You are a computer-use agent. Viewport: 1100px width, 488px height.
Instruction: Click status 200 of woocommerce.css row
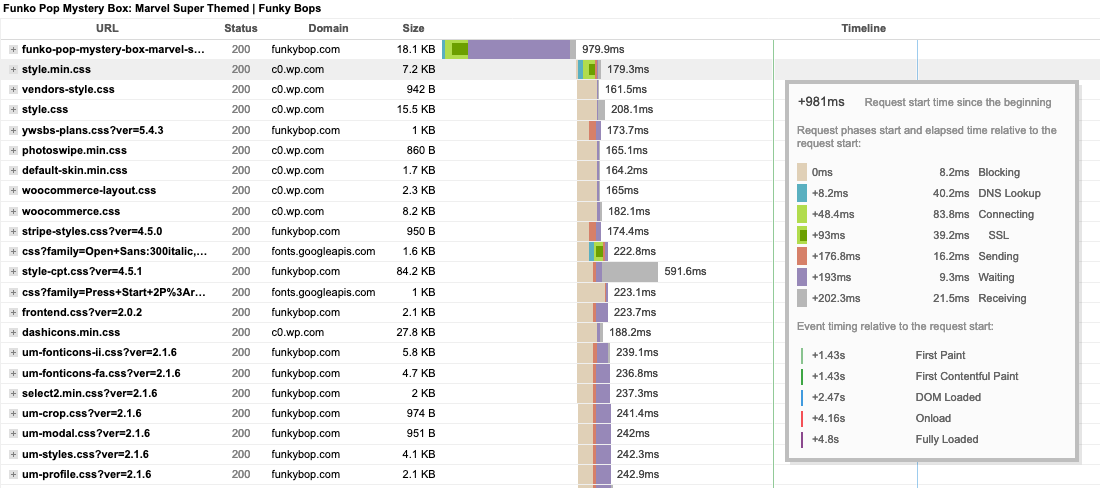pyautogui.click(x=241, y=211)
